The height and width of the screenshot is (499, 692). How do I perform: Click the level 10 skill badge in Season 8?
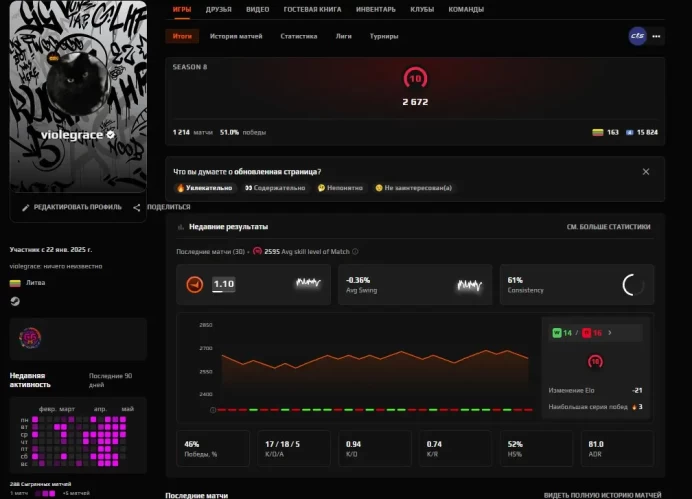tap(415, 79)
